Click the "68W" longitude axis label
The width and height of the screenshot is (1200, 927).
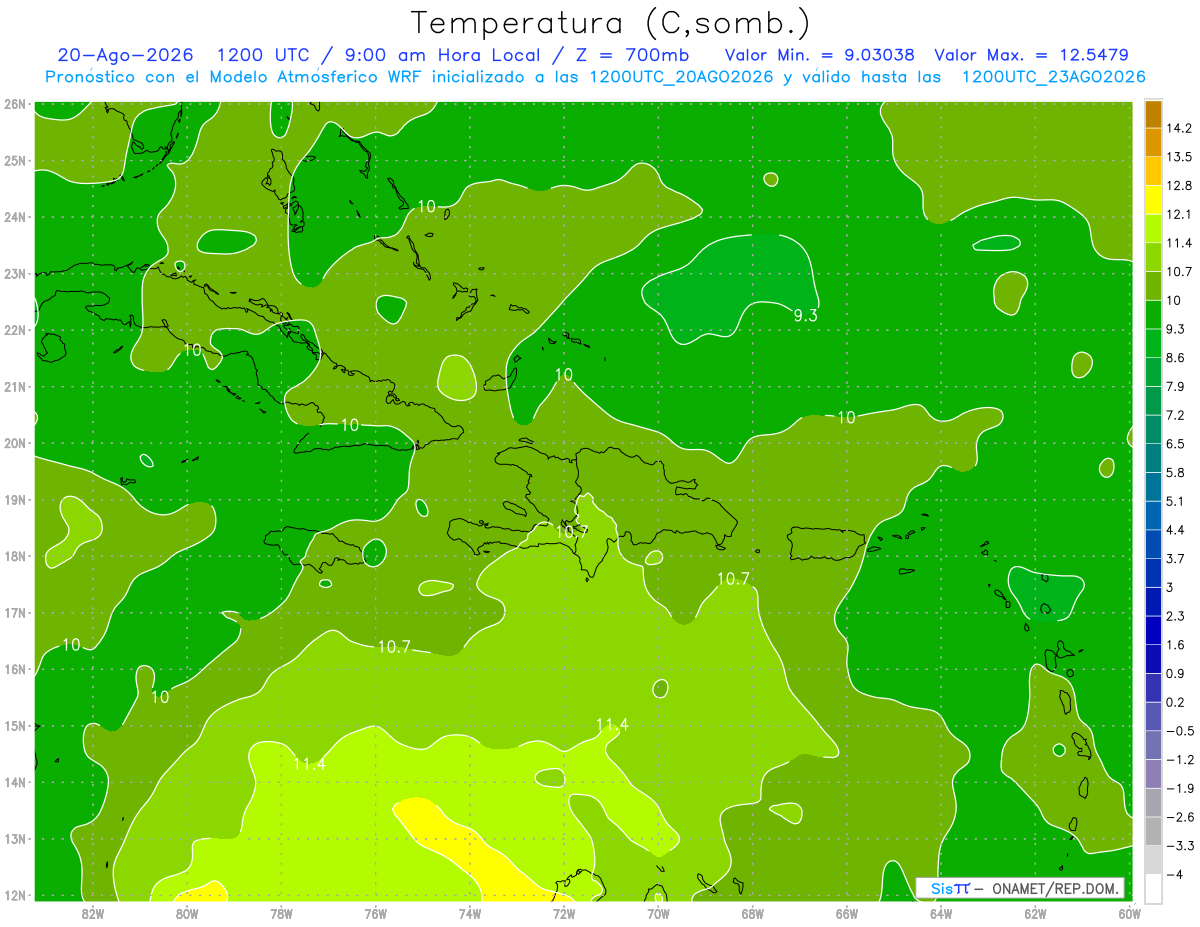click(752, 913)
